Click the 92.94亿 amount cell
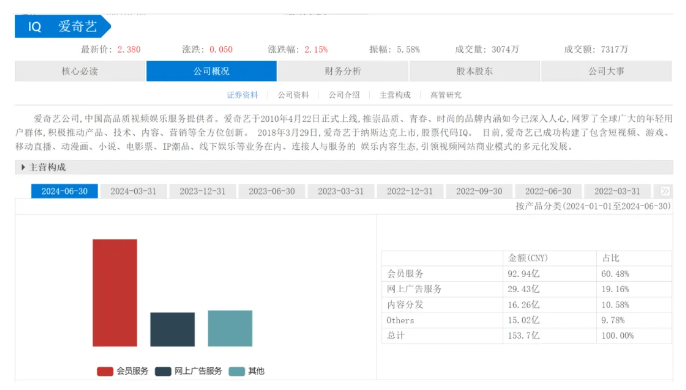686x390 pixels. (523, 274)
